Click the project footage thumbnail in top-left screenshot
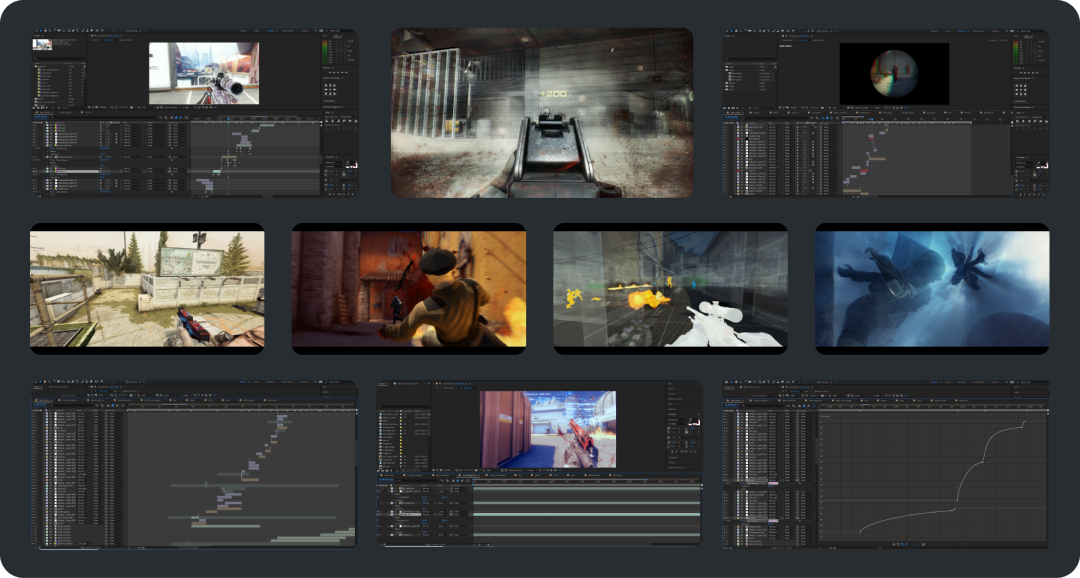Image resolution: width=1080 pixels, height=578 pixels. coord(43,45)
